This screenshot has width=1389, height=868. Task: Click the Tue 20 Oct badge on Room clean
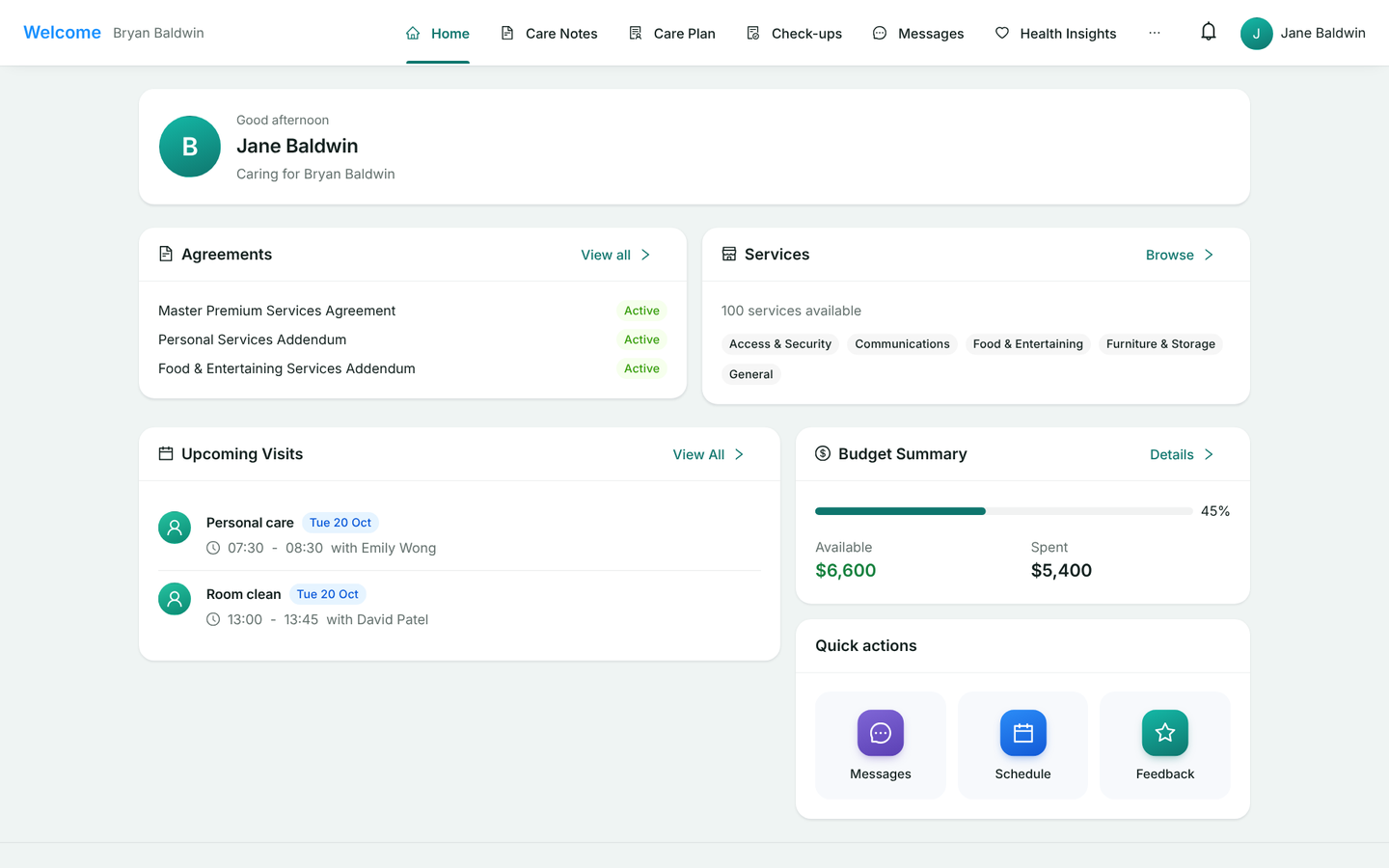[x=328, y=594]
